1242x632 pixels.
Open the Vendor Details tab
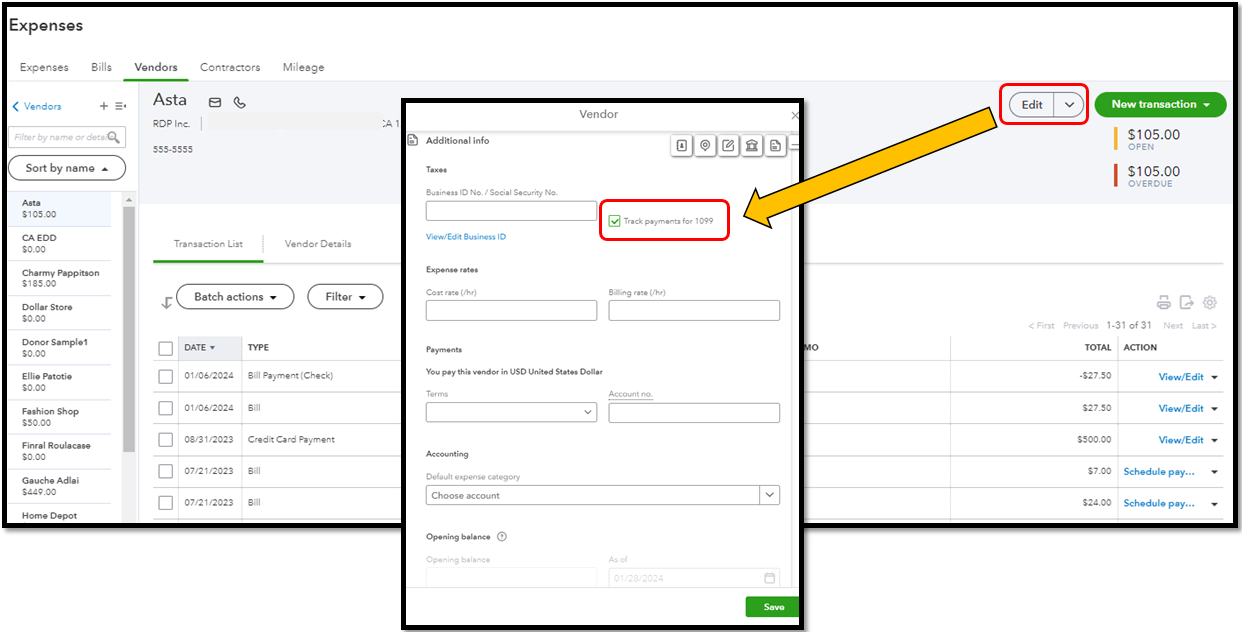pyautogui.click(x=318, y=244)
